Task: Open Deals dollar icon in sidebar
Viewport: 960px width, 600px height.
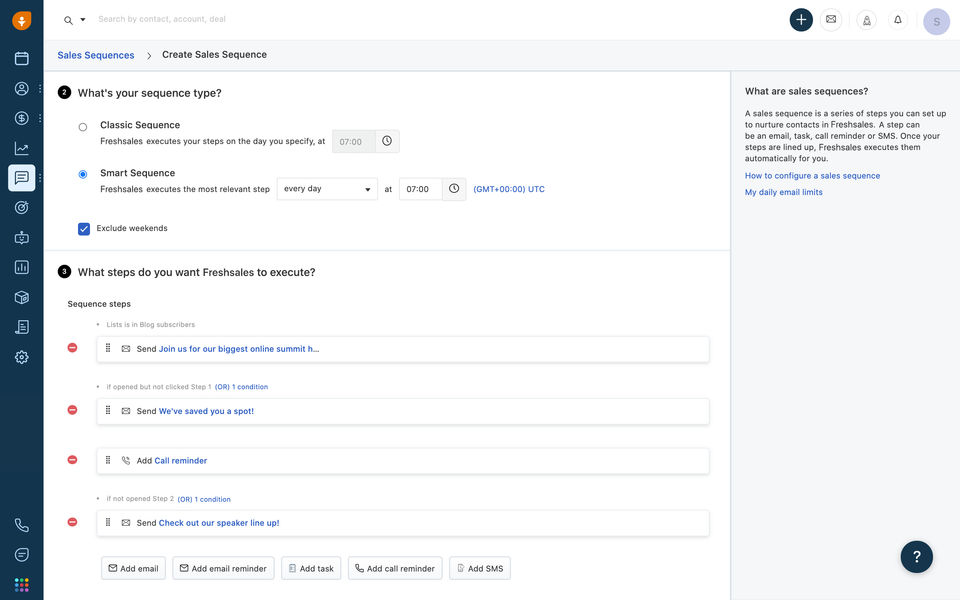Action: coord(22,118)
